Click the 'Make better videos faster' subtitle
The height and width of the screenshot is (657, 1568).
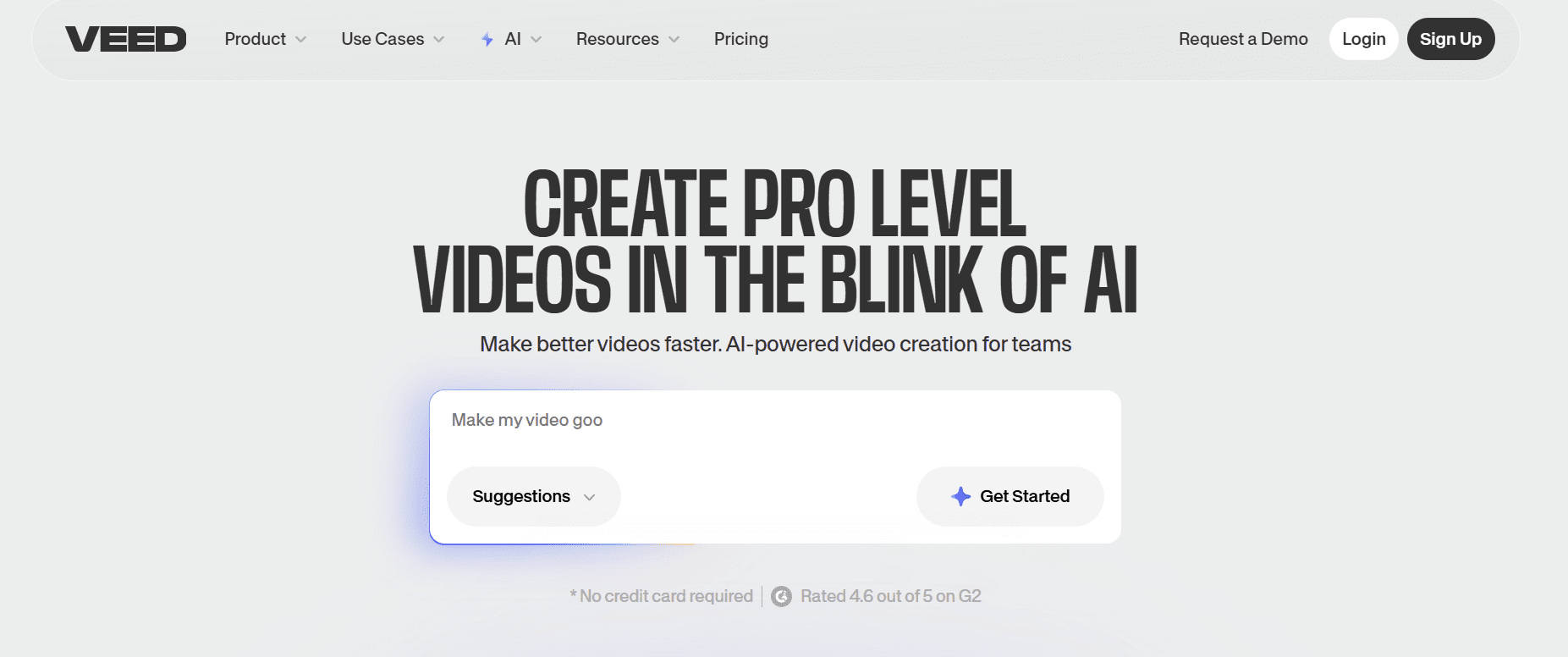775,345
